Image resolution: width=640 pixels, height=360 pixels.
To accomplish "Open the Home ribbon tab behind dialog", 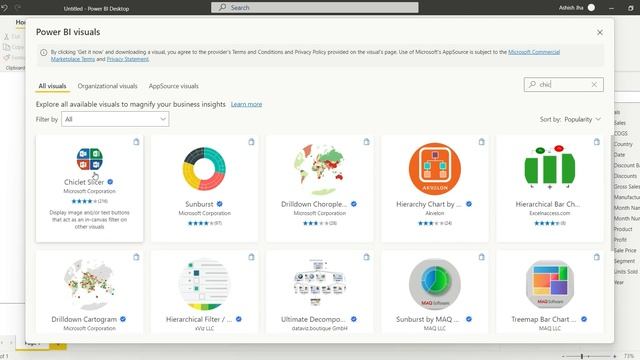I will pos(20,22).
